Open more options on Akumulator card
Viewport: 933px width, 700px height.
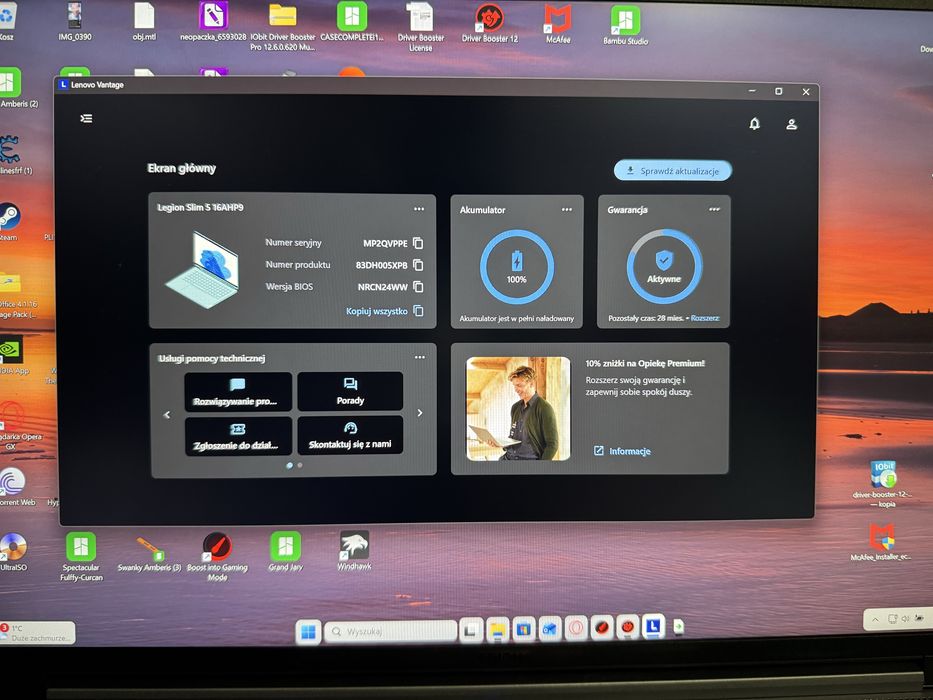click(x=566, y=210)
